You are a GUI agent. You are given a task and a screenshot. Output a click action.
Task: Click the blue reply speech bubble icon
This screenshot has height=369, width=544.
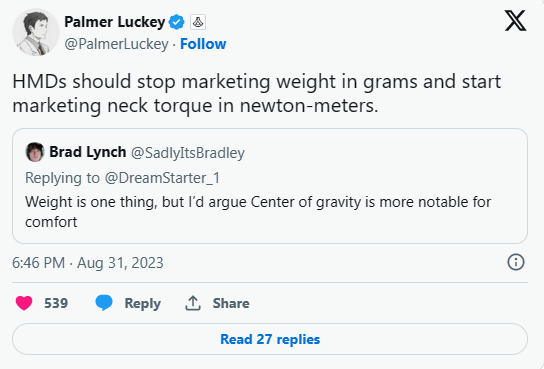(x=104, y=303)
